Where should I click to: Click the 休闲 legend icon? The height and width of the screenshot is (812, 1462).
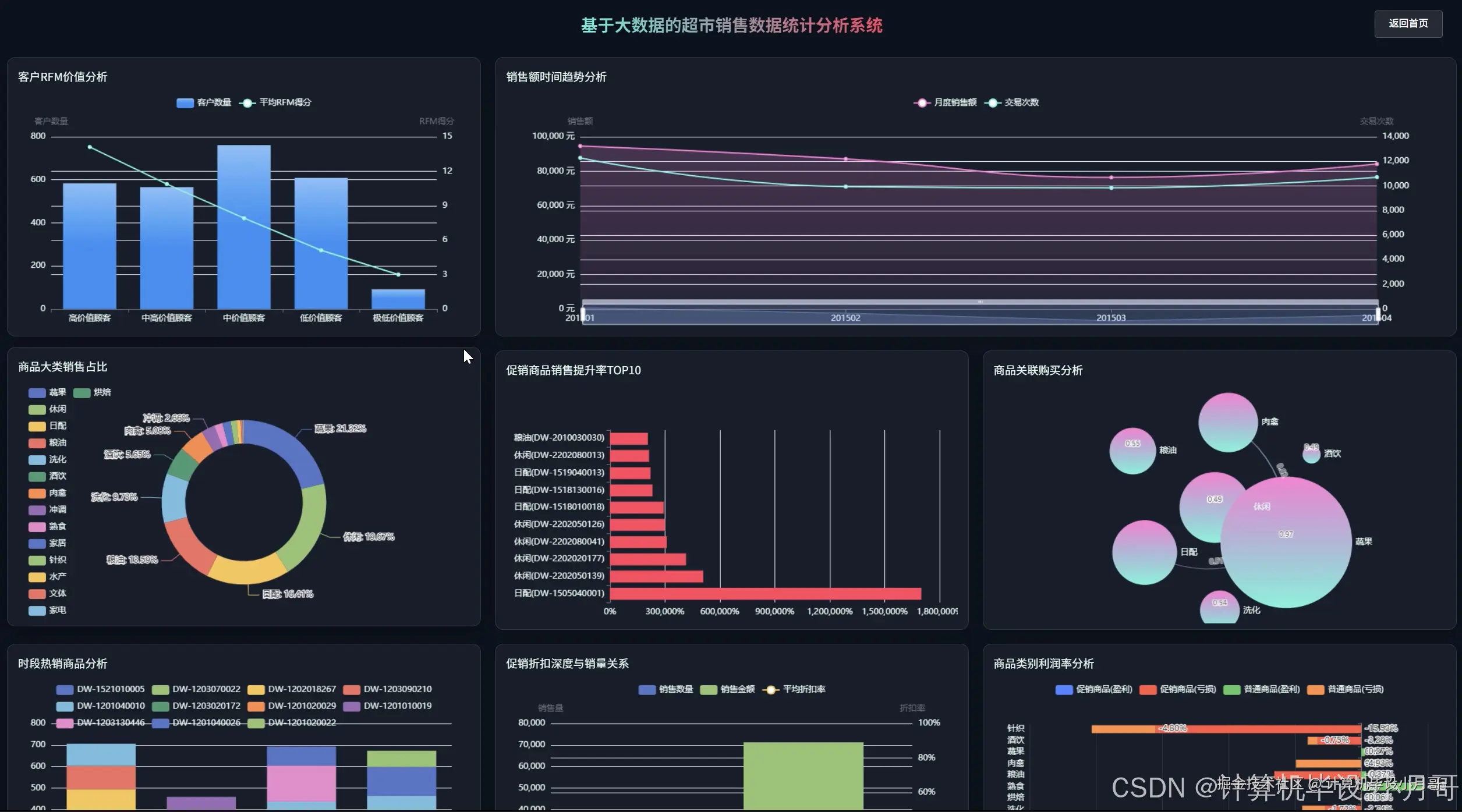pos(37,410)
